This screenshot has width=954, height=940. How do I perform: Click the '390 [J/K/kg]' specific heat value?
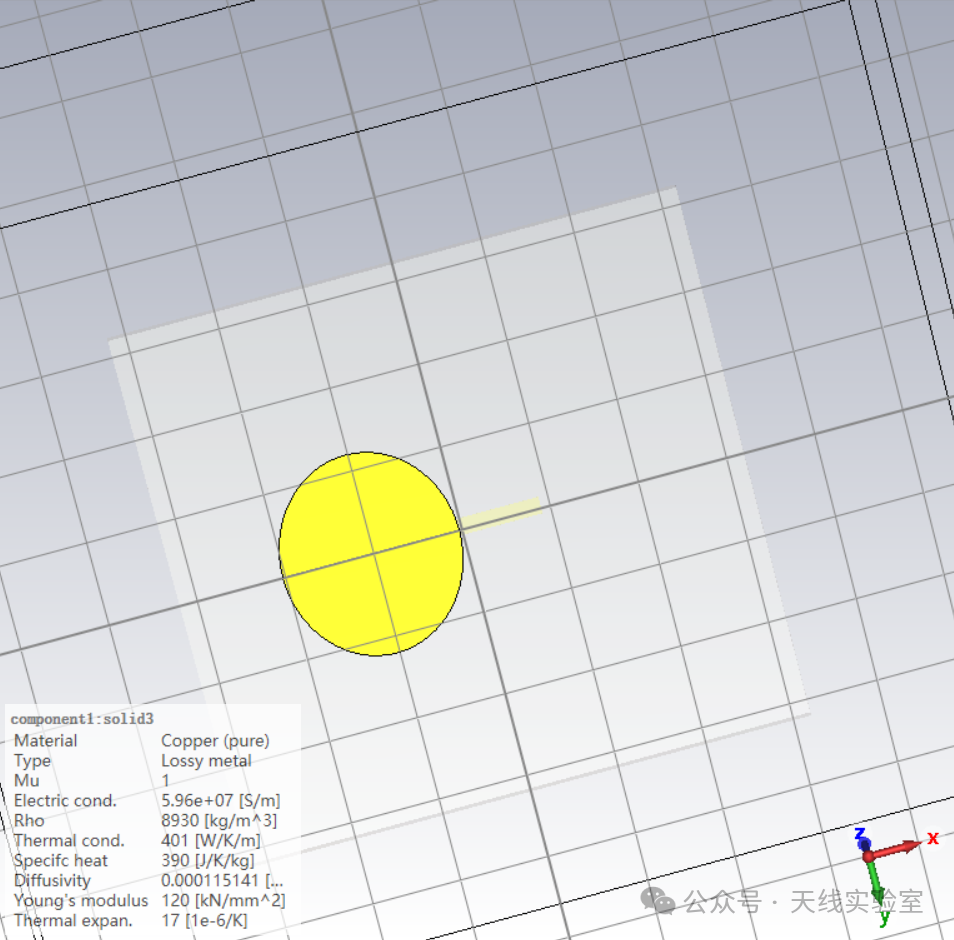tap(207, 860)
